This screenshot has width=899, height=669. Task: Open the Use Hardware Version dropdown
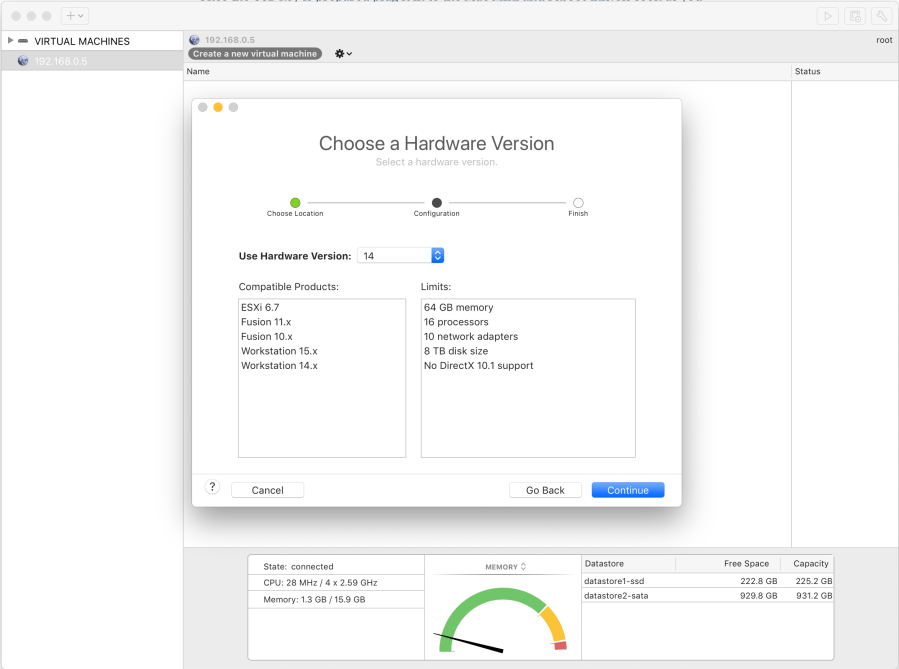[437, 256]
